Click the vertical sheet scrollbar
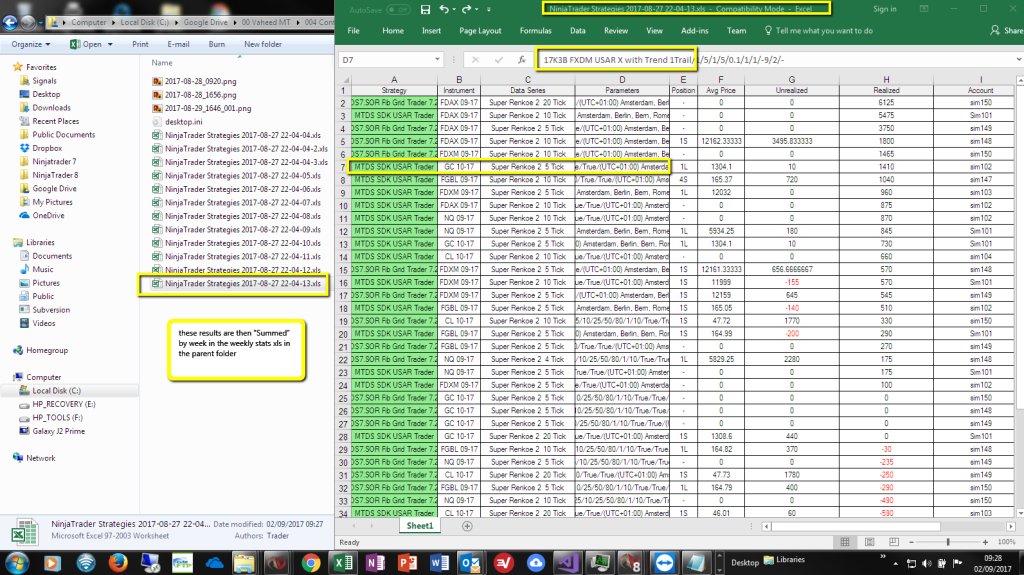Image resolution: width=1024 pixels, height=575 pixels. (x=1019, y=248)
